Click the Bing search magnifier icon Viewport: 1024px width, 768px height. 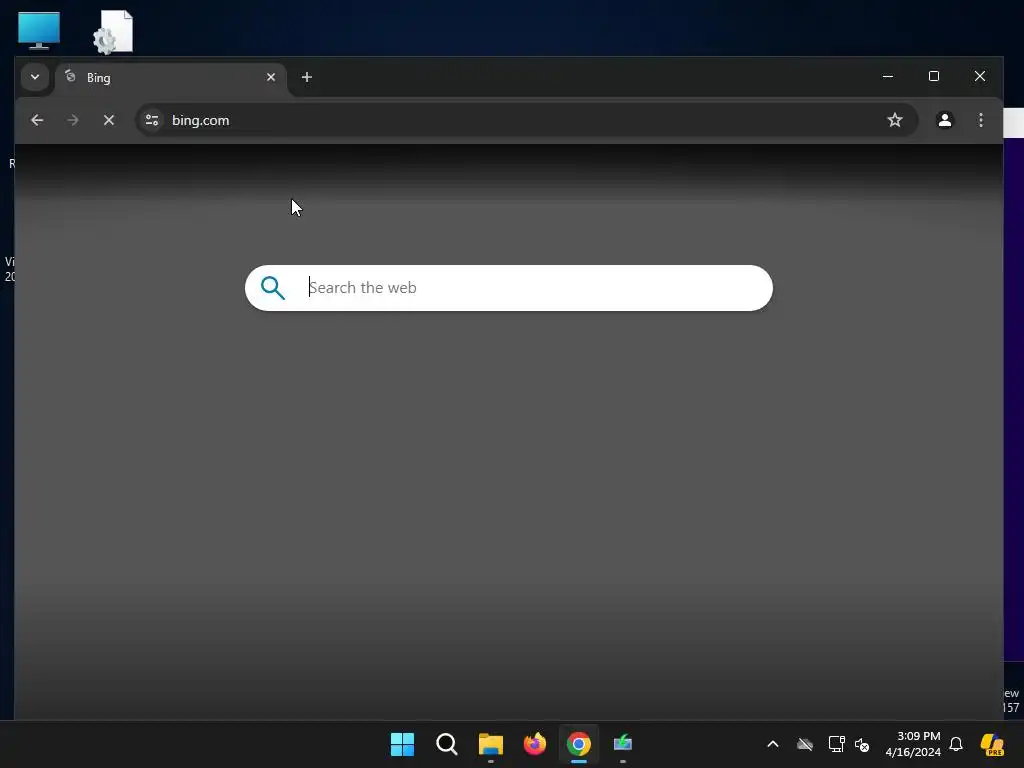click(x=273, y=288)
